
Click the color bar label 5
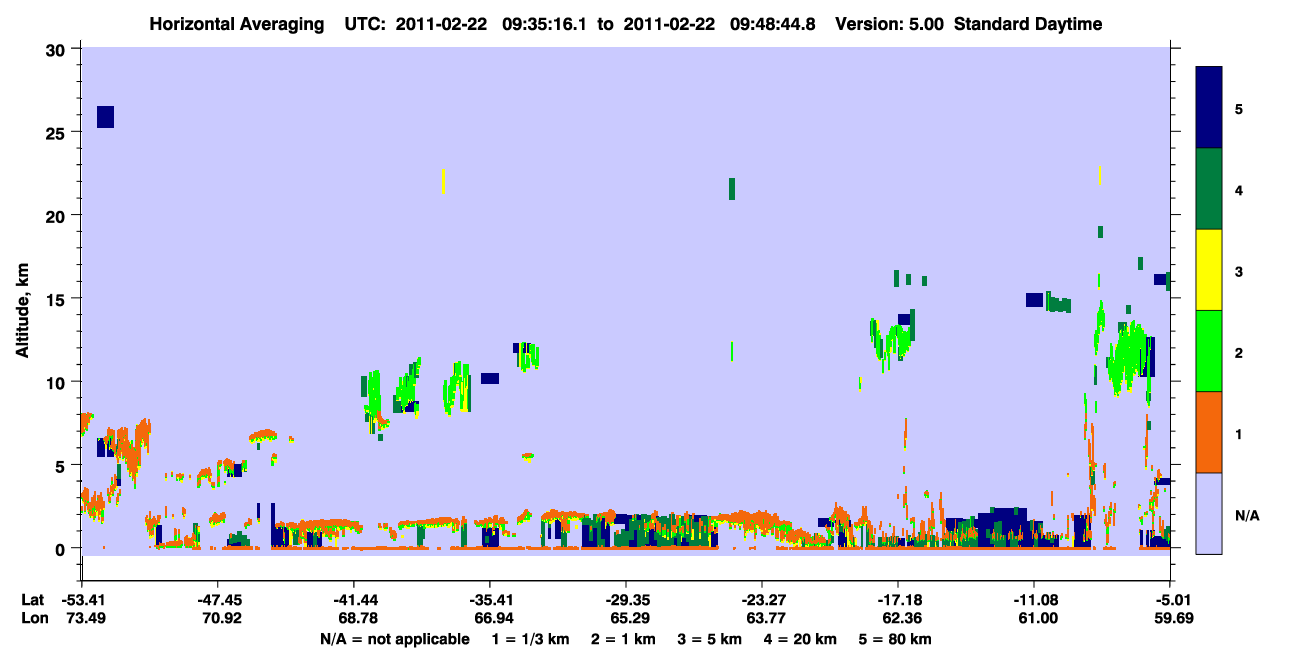pos(1240,108)
